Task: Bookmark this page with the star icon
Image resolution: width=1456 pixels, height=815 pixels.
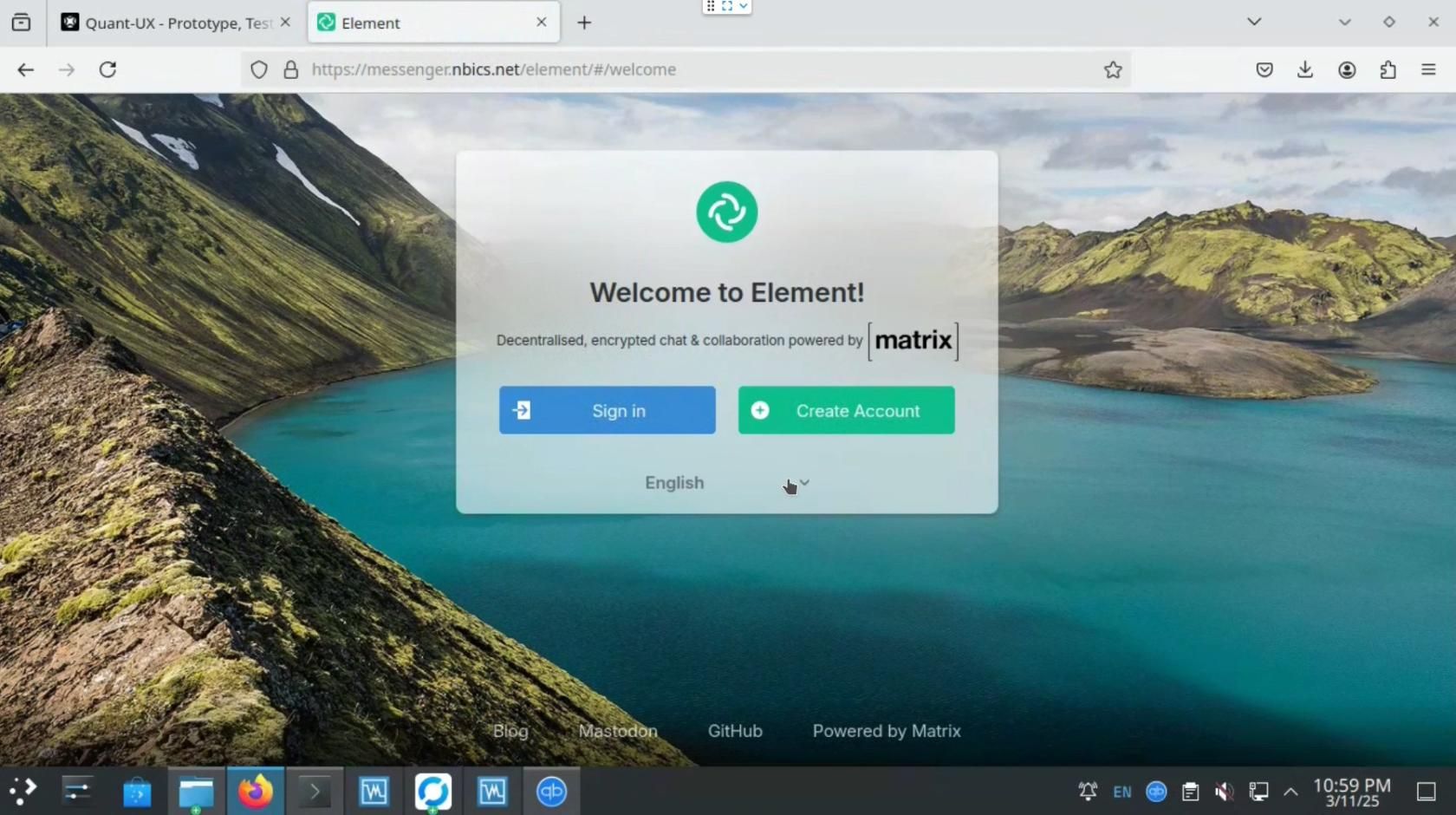Action: click(x=1113, y=69)
